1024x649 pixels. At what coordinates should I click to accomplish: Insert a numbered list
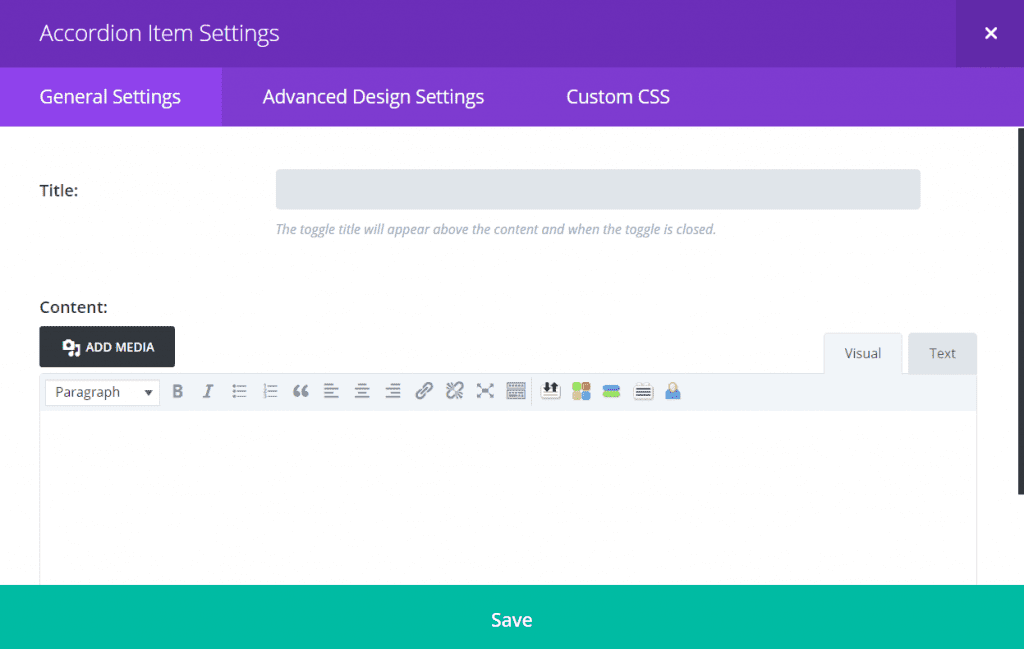(x=270, y=391)
